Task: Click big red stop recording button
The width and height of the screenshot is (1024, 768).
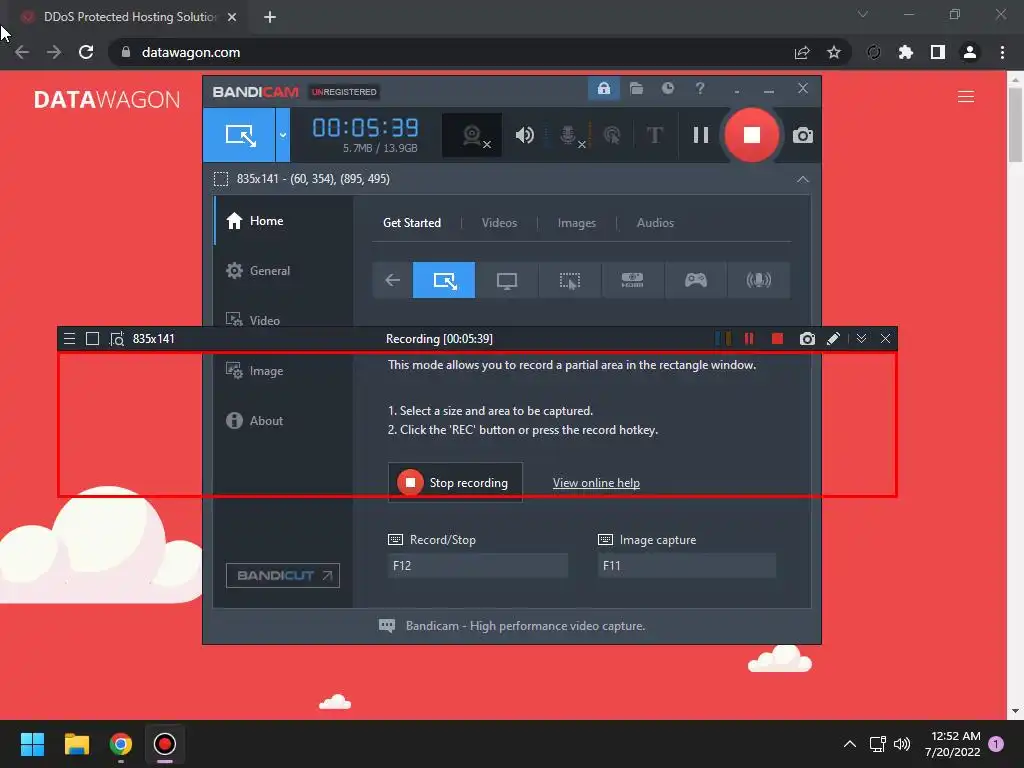Action: (x=752, y=135)
